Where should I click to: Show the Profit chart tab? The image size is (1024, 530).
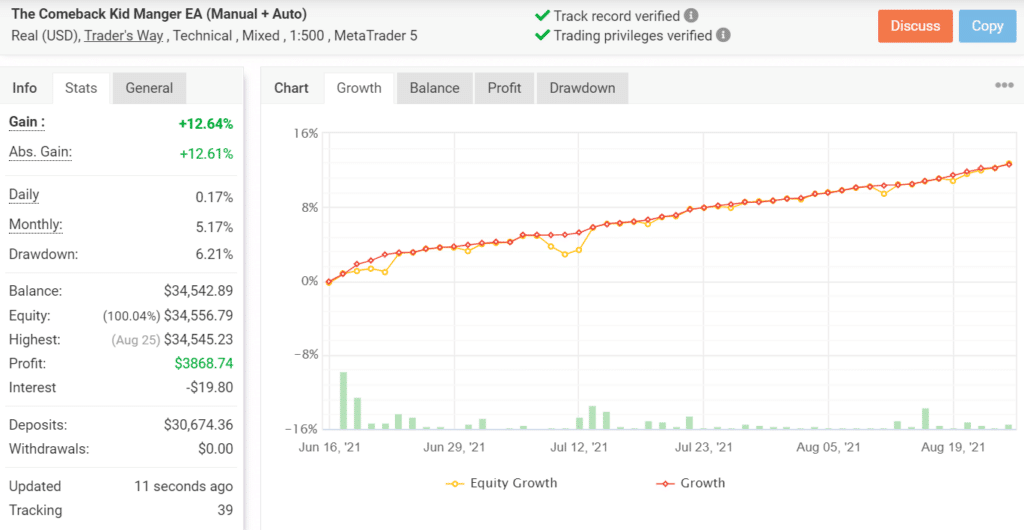pos(504,88)
